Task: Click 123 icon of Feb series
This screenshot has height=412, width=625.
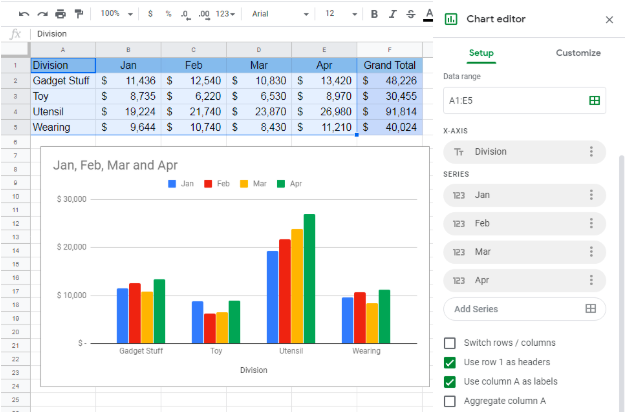Action: tap(459, 224)
